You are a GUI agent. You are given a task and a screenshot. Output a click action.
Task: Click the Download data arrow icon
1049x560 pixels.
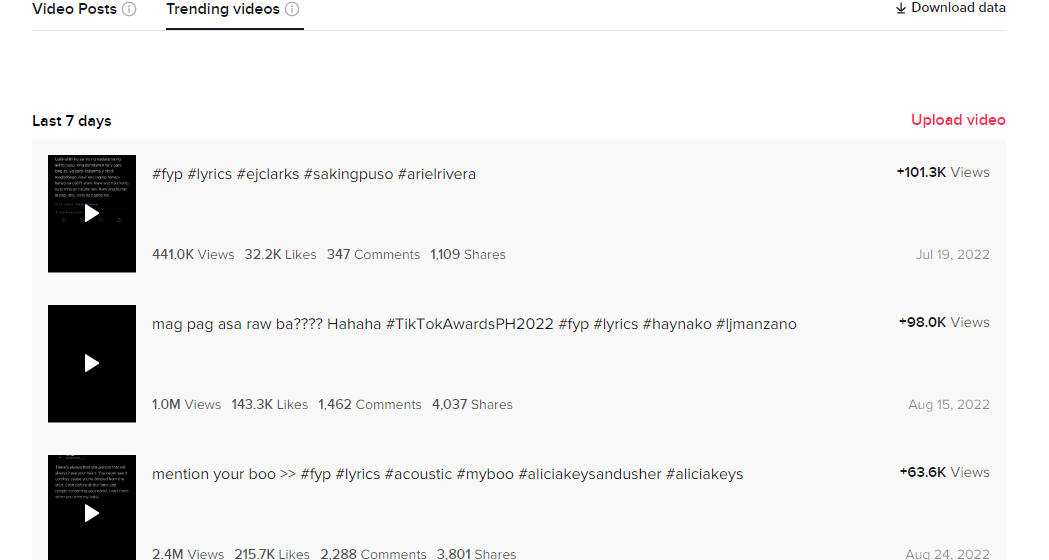pos(900,8)
